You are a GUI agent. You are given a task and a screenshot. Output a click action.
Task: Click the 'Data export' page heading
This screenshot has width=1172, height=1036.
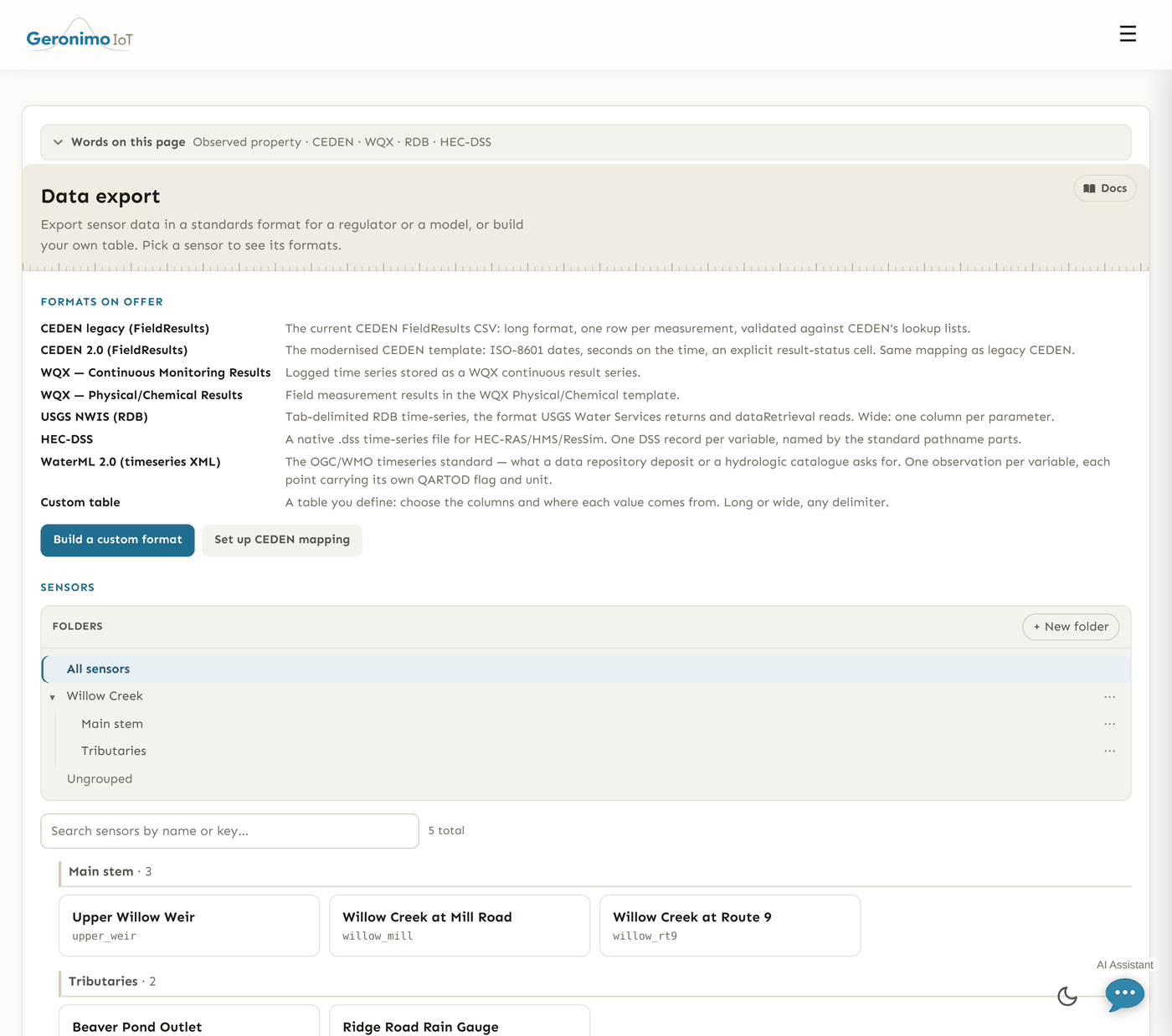[100, 197]
